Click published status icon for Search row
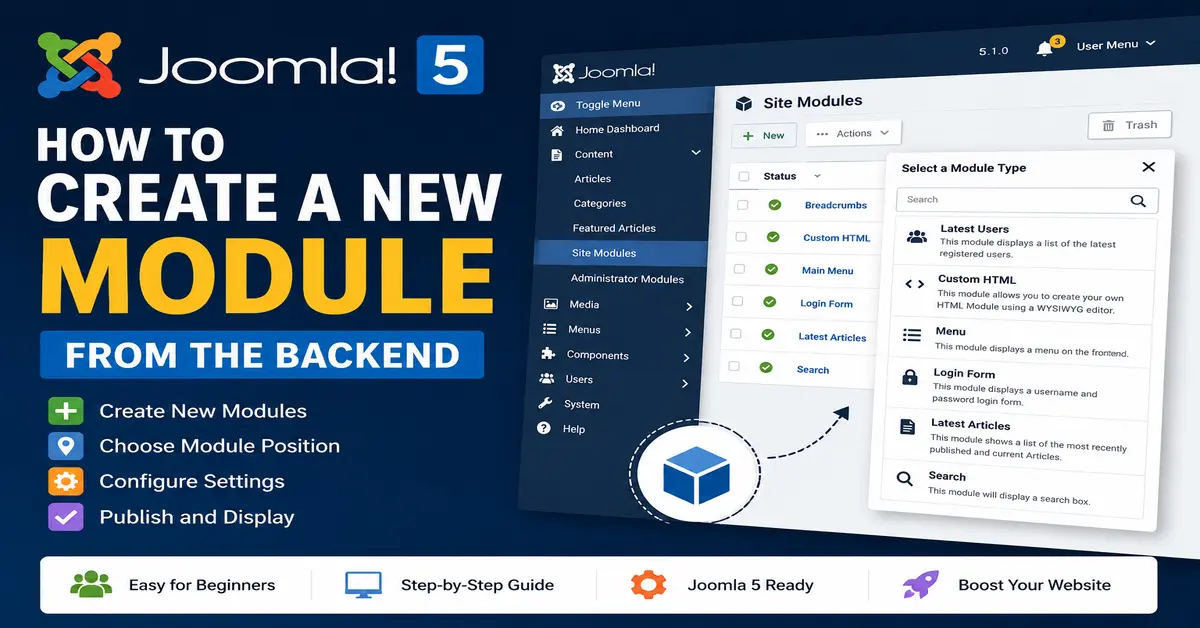Viewport: 1200px width, 628px height. tap(766, 368)
